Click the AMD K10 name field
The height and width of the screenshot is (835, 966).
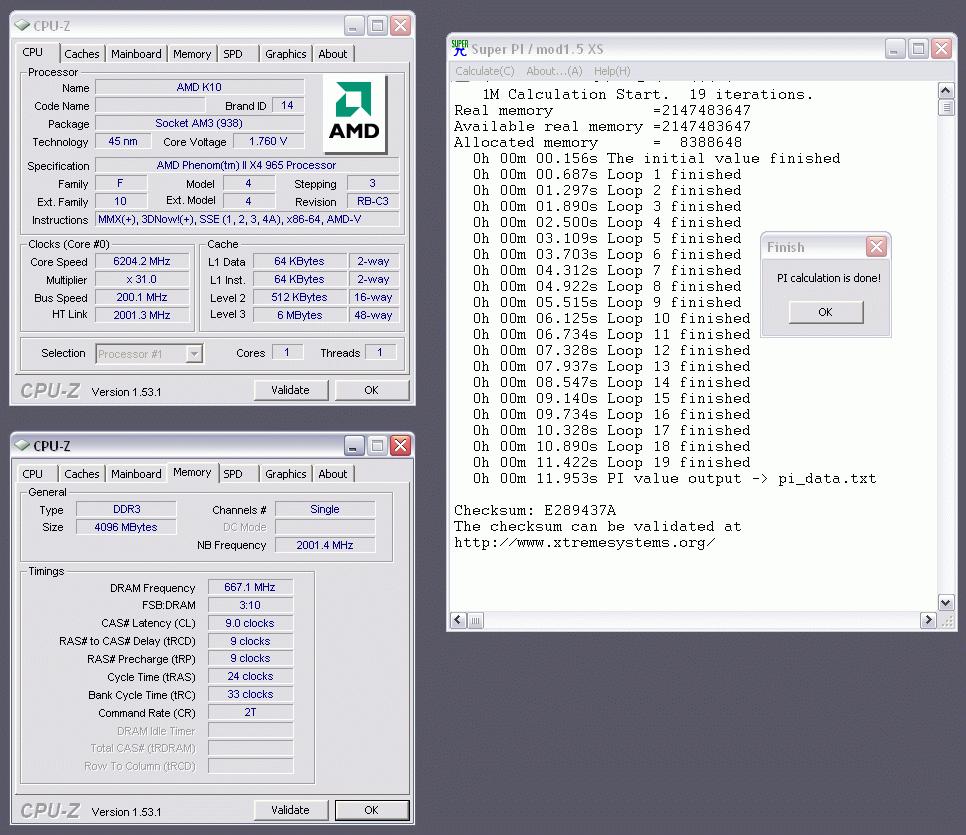pyautogui.click(x=199, y=87)
